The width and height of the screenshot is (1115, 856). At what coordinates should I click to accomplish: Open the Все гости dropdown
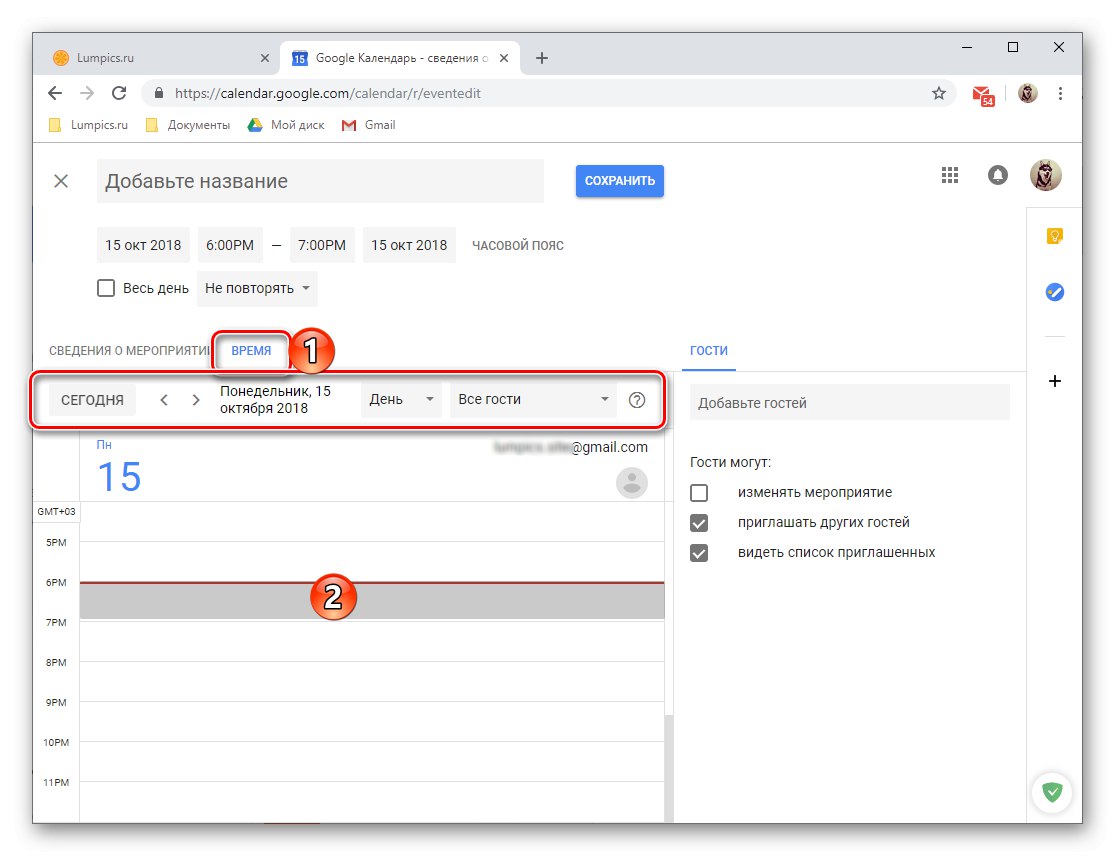[x=532, y=399]
